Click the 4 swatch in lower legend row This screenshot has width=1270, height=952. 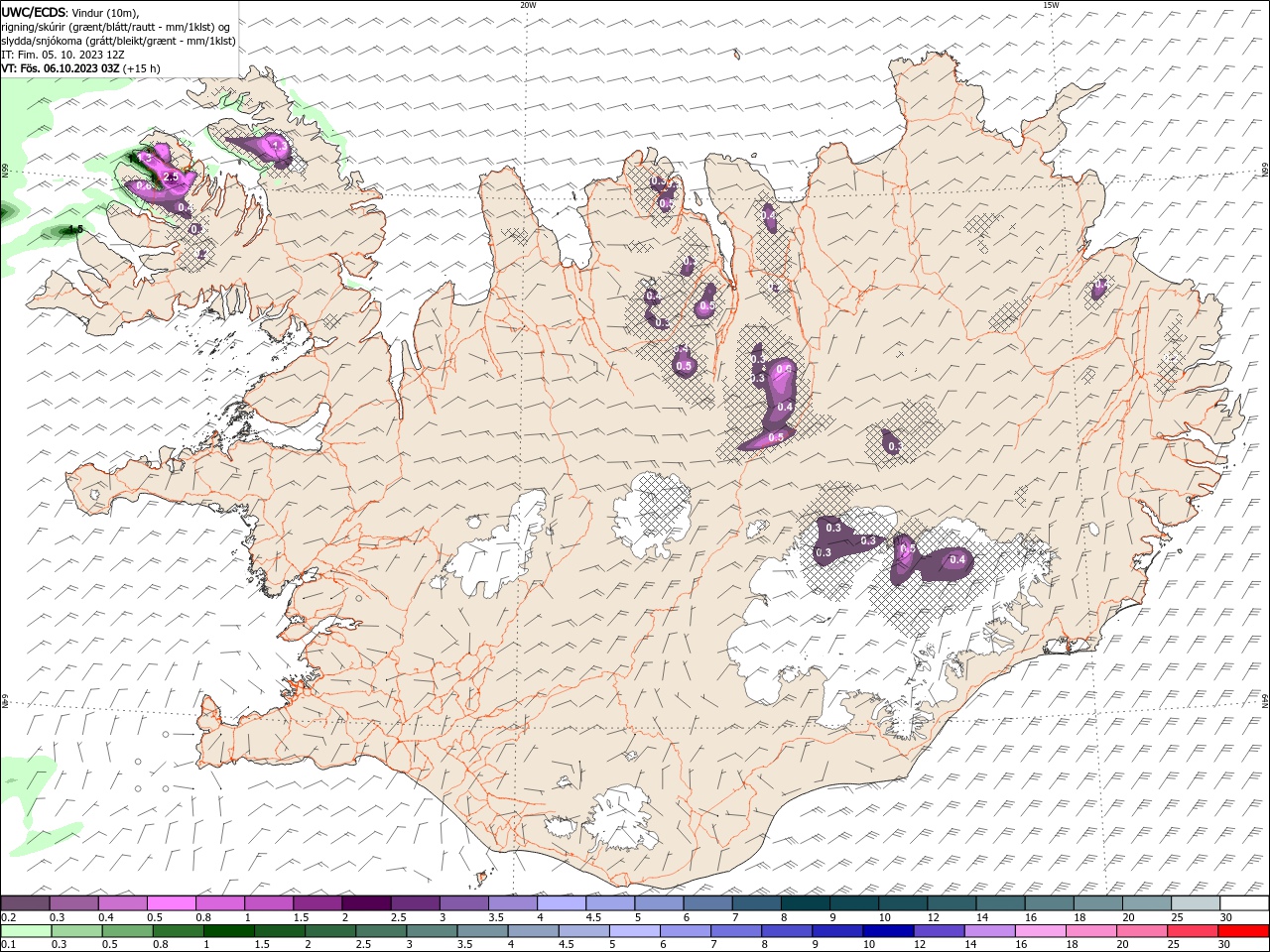tap(532, 931)
